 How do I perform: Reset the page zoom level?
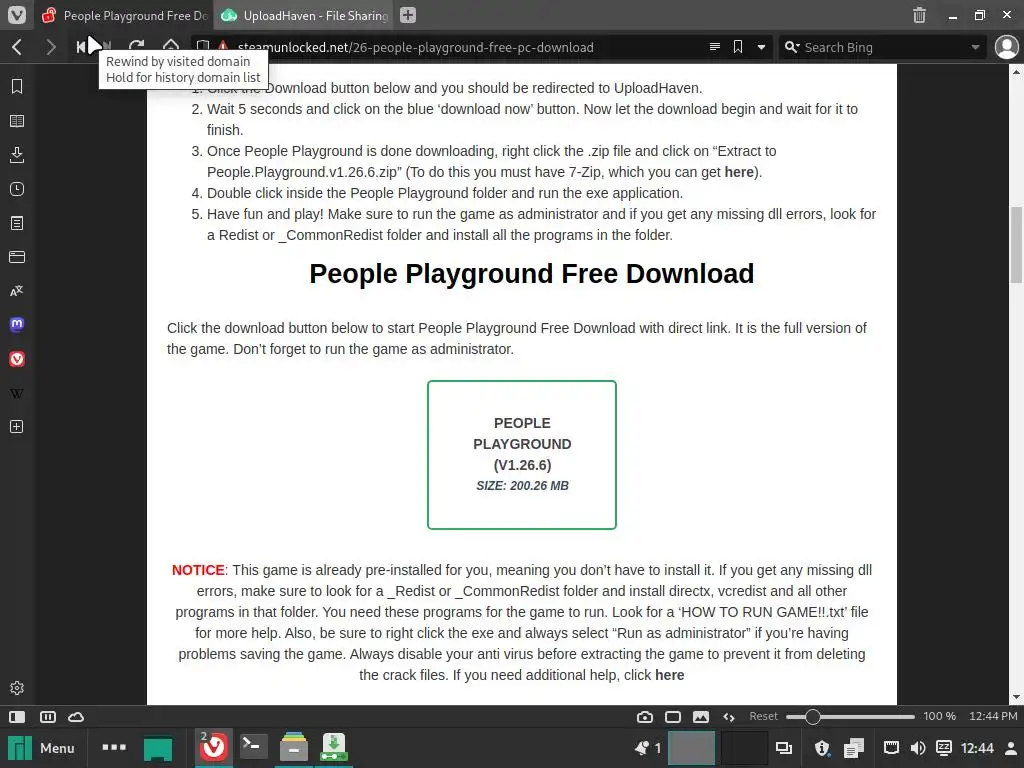[x=763, y=716]
